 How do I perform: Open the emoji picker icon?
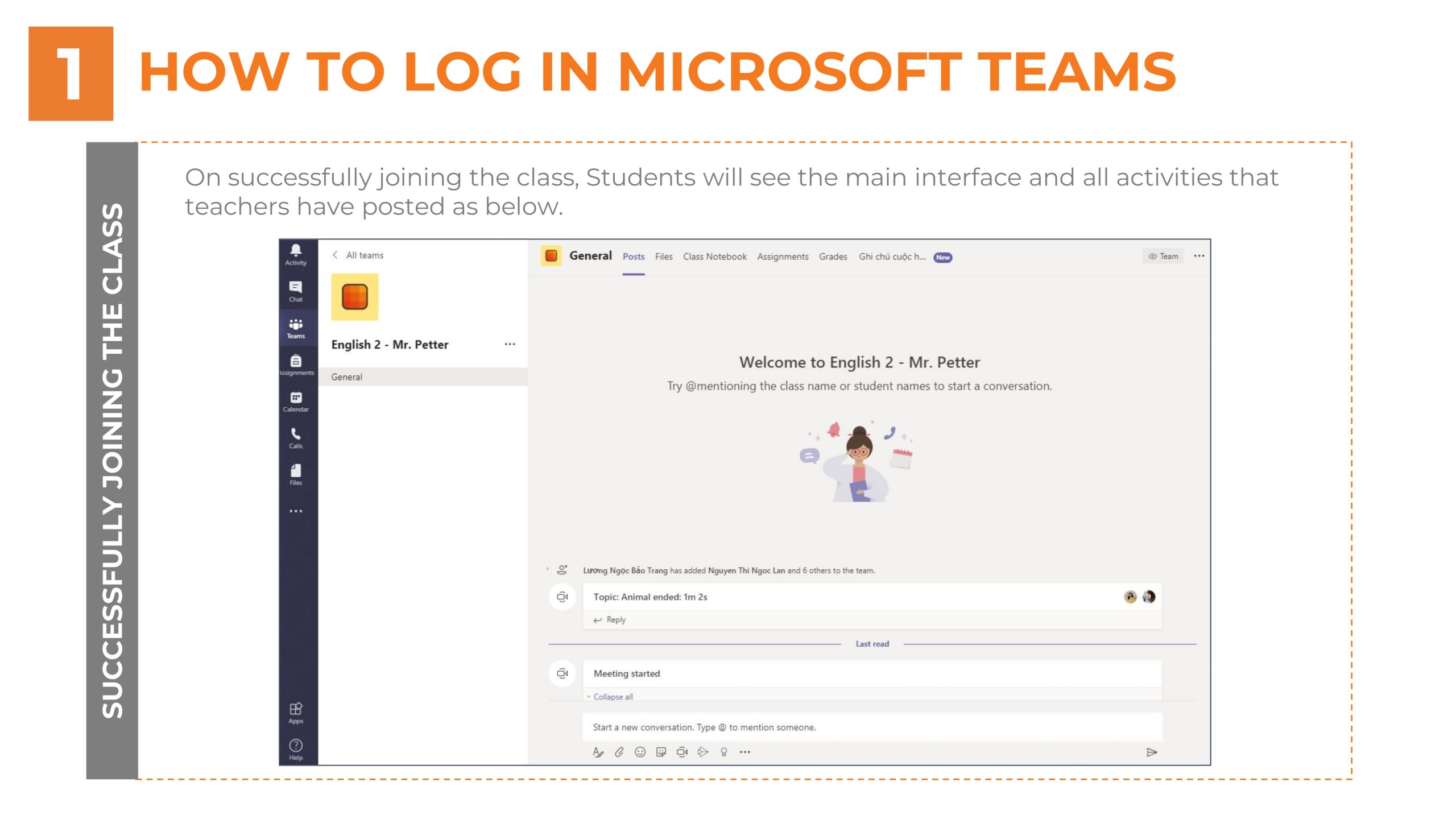pos(640,752)
